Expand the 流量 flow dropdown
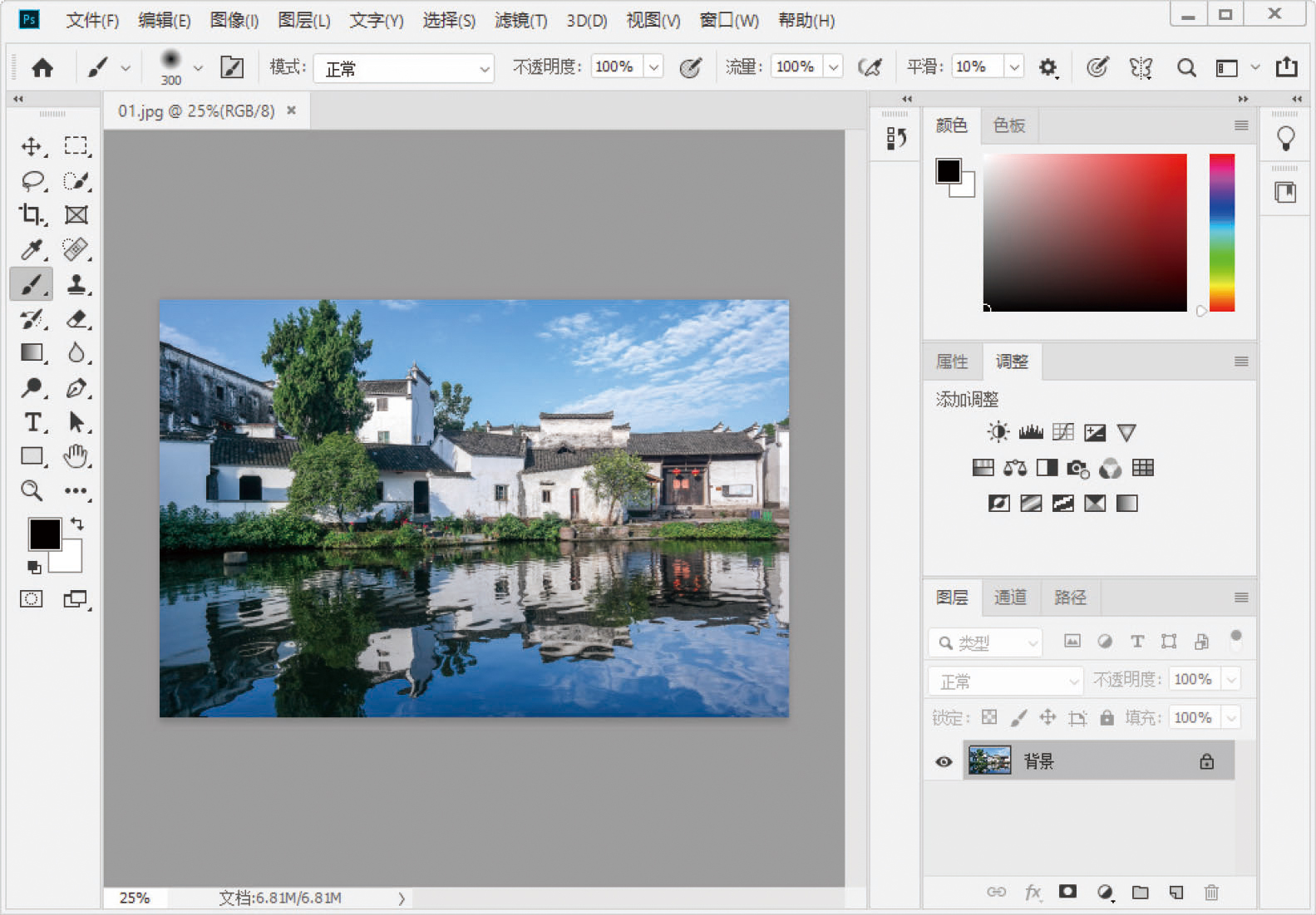The width and height of the screenshot is (1316, 915). point(833,67)
